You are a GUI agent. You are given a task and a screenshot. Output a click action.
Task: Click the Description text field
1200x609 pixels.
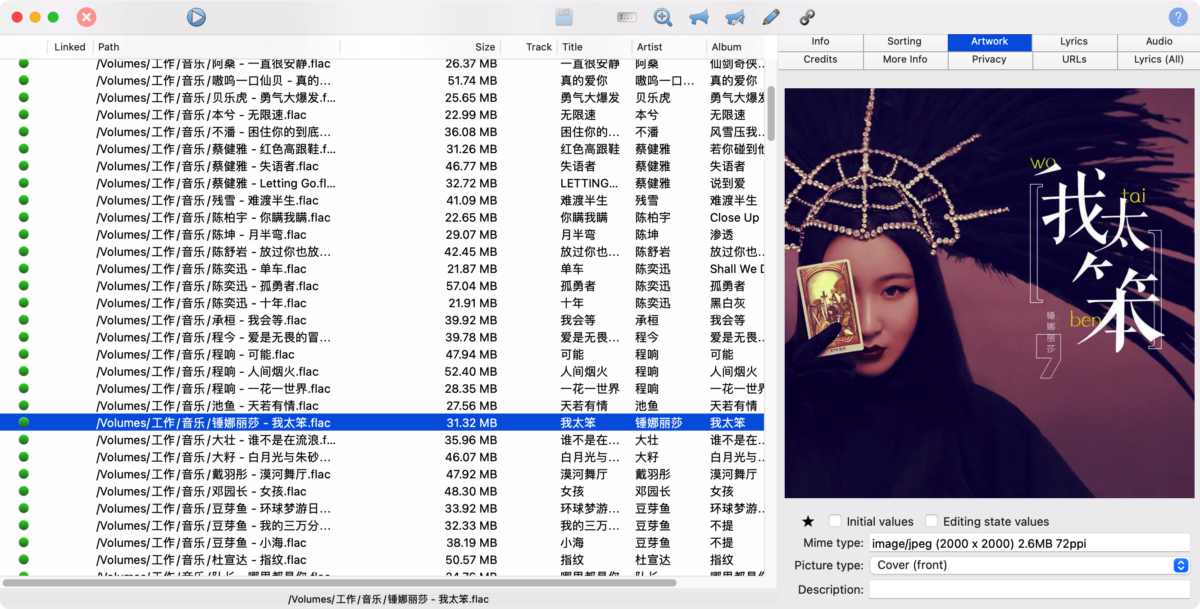pyautogui.click(x=1028, y=590)
